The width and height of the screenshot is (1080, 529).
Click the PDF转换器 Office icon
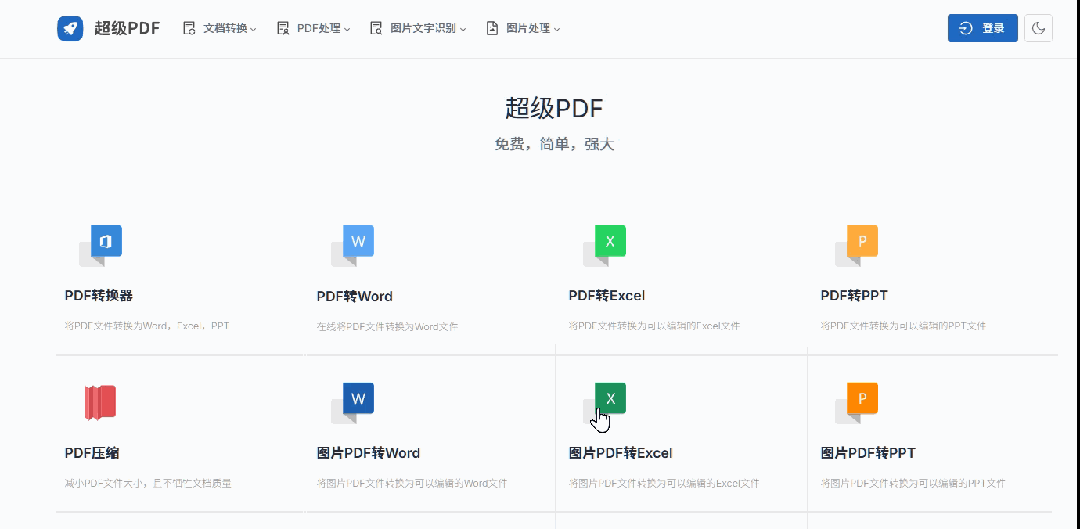pyautogui.click(x=101, y=246)
